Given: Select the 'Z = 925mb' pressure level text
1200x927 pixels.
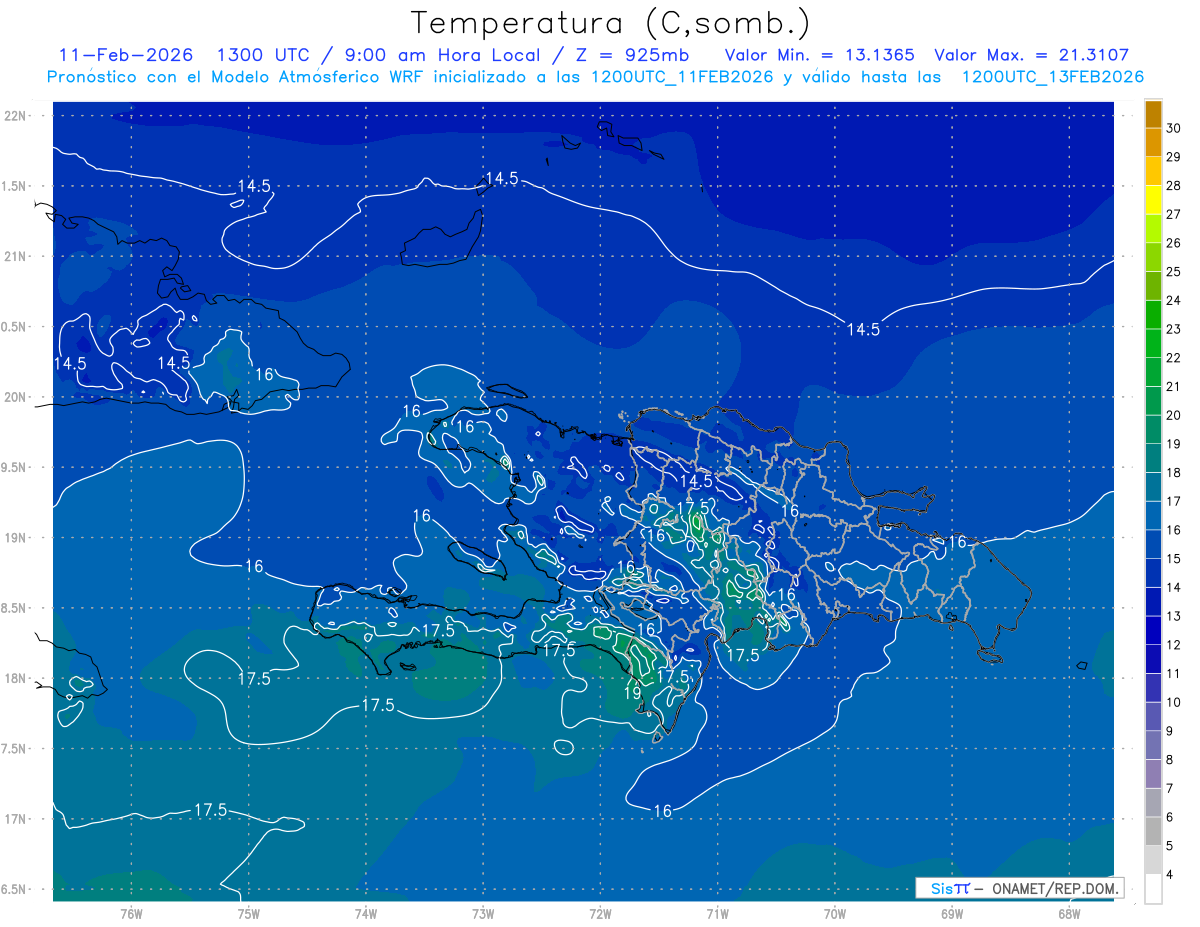Looking at the screenshot, I should (x=631, y=55).
